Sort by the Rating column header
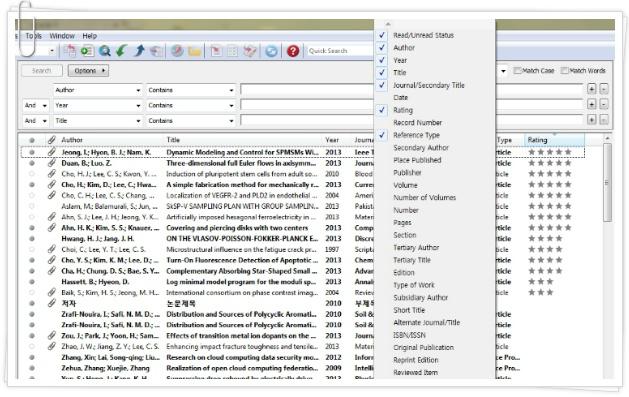The width and height of the screenshot is (629, 397). pos(554,140)
